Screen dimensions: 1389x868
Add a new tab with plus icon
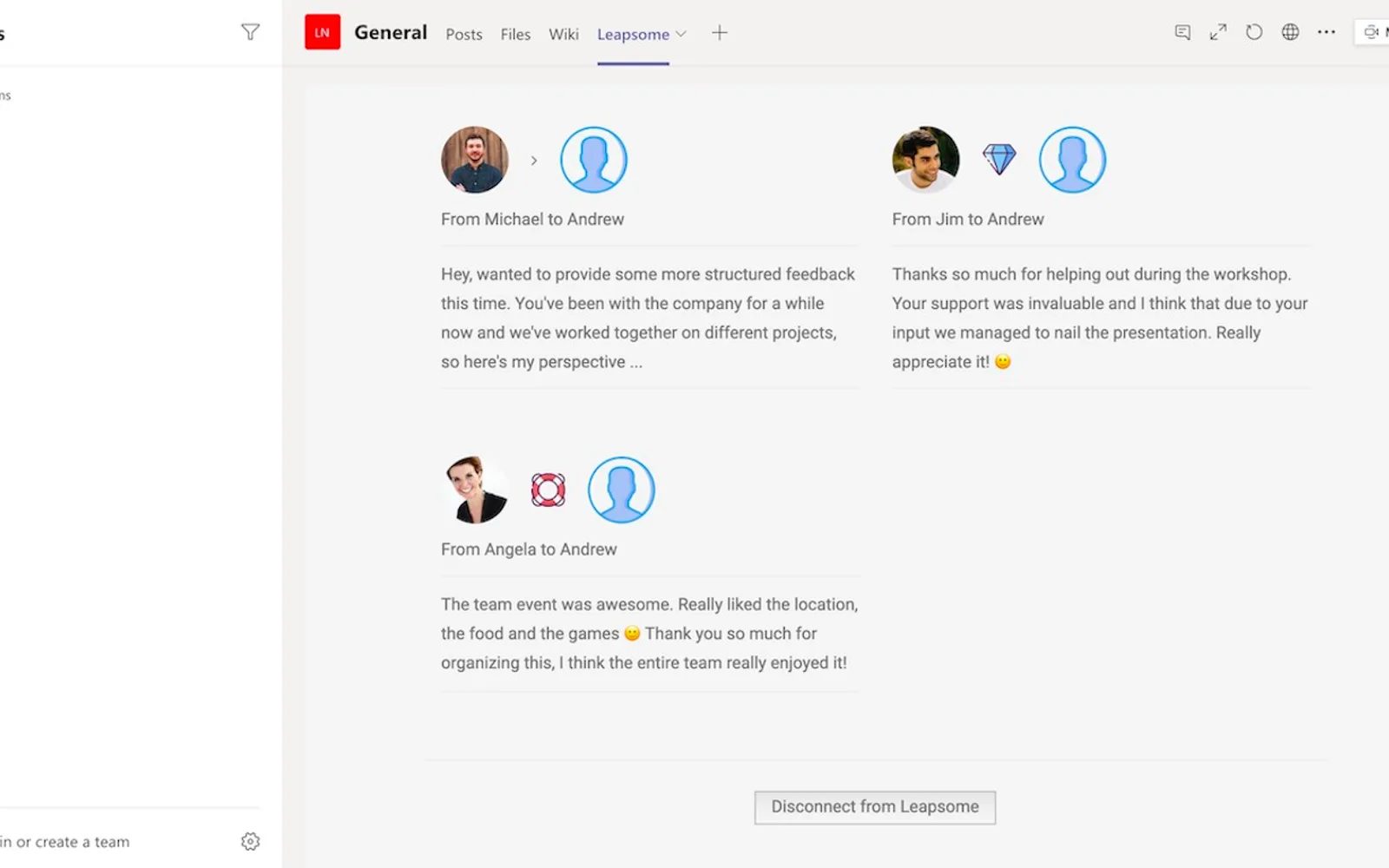pyautogui.click(x=720, y=33)
